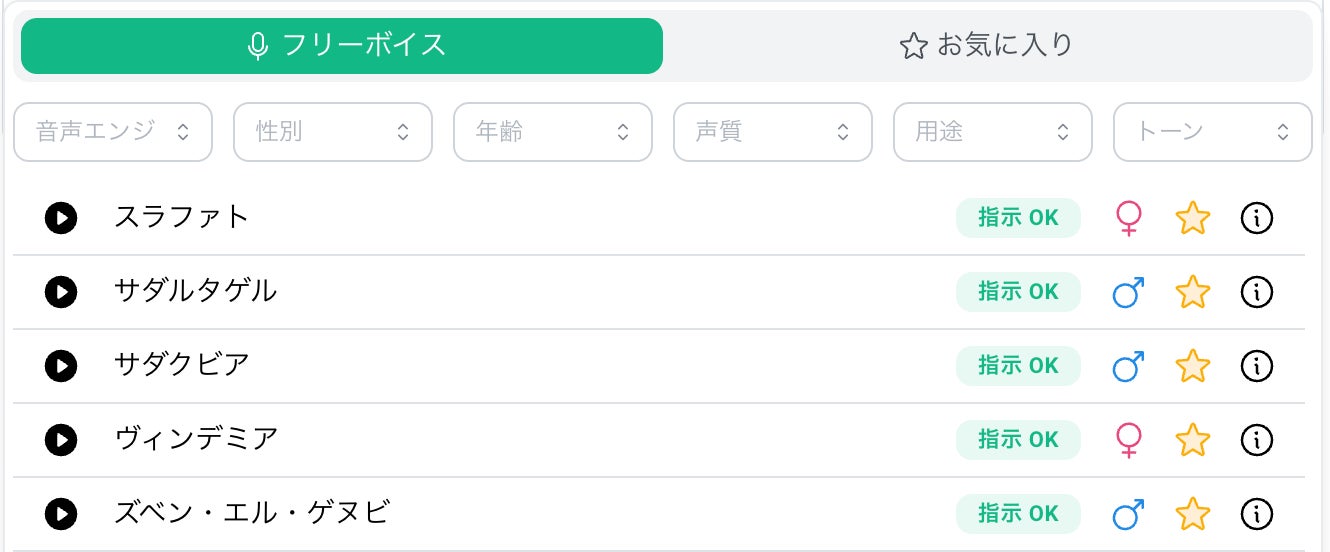Switch to the お気に入り tab

click(x=987, y=46)
